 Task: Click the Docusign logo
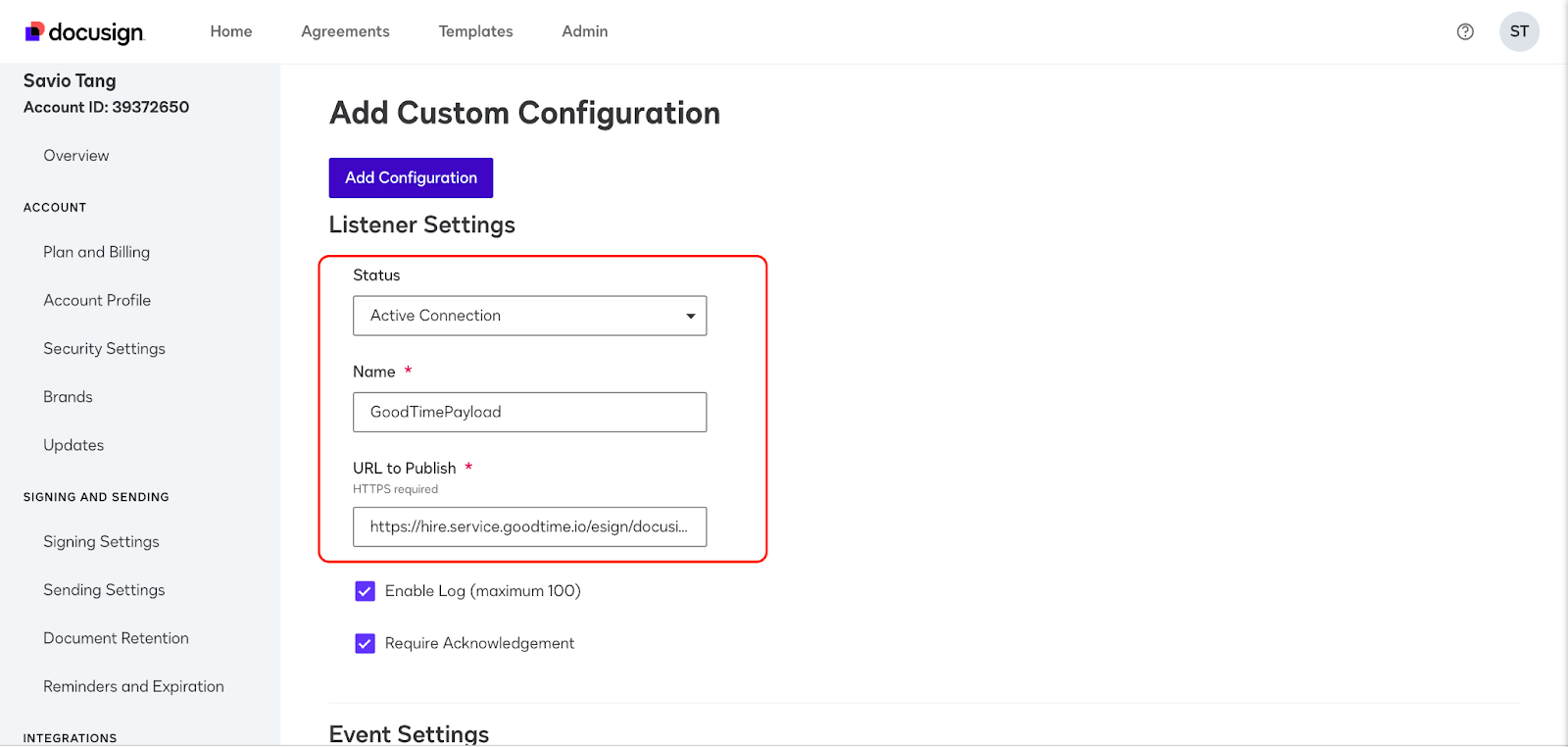click(x=85, y=32)
